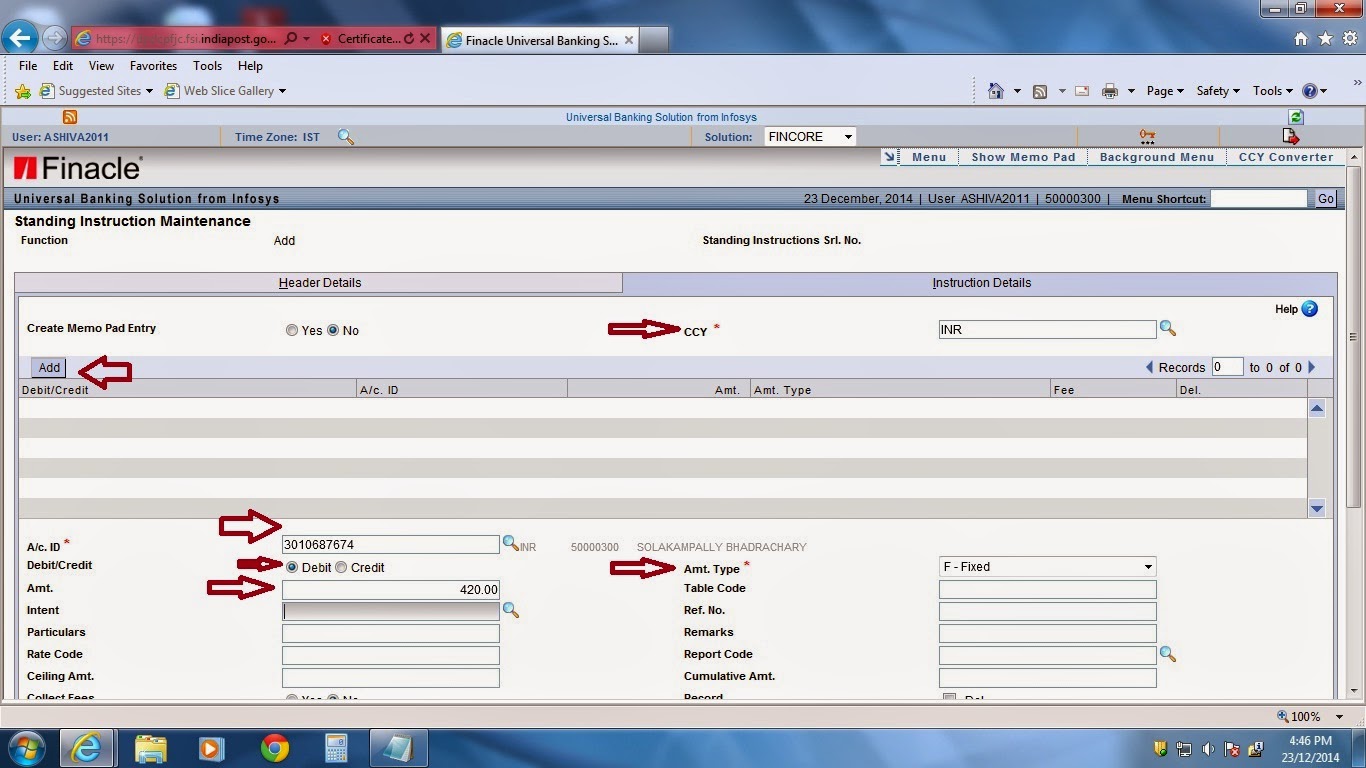The height and width of the screenshot is (768, 1366).
Task: Click the A/c. ID search magnifier icon
Action: [x=511, y=544]
